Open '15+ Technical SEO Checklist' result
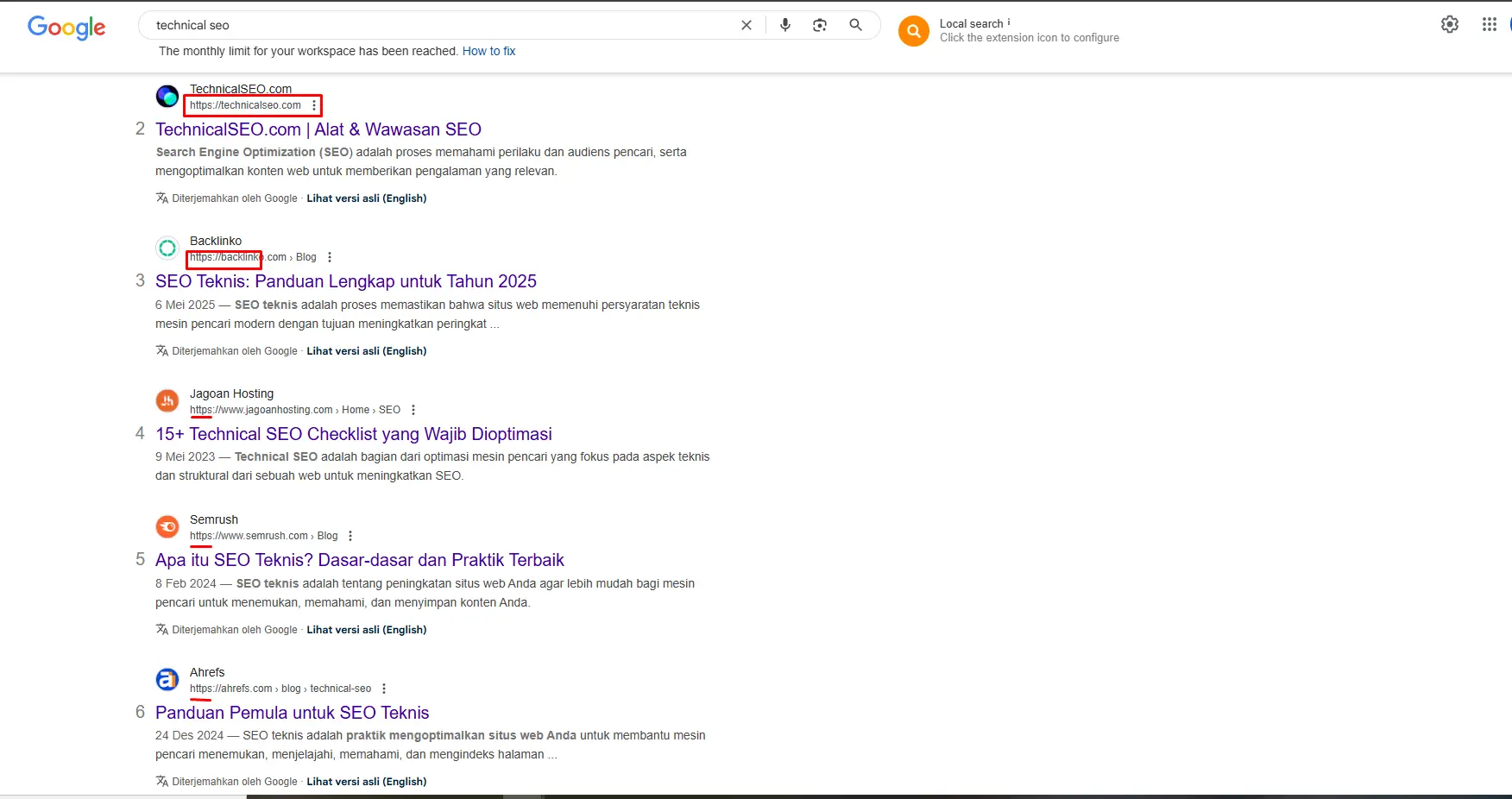The image size is (1512, 799). tap(353, 434)
